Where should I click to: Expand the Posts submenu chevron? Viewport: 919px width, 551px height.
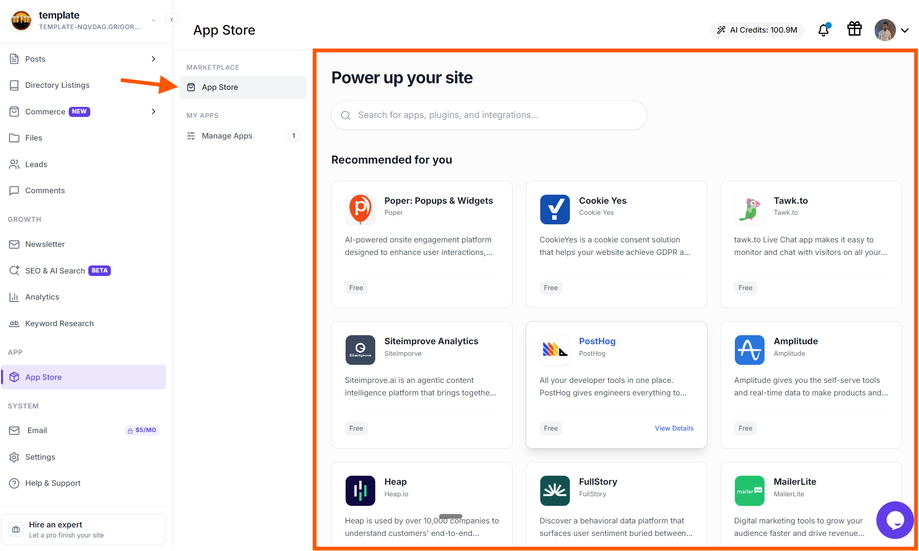154,59
